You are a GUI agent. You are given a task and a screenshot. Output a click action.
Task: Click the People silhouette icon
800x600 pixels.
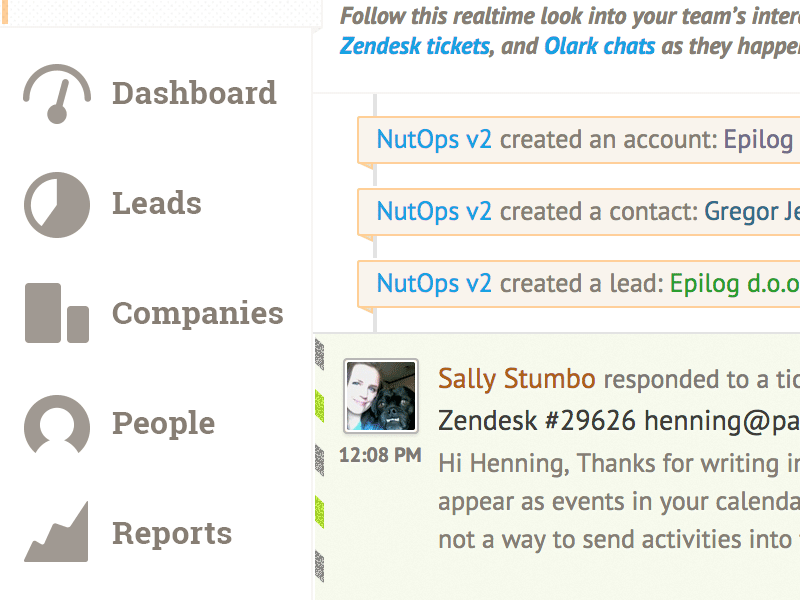coord(57,424)
